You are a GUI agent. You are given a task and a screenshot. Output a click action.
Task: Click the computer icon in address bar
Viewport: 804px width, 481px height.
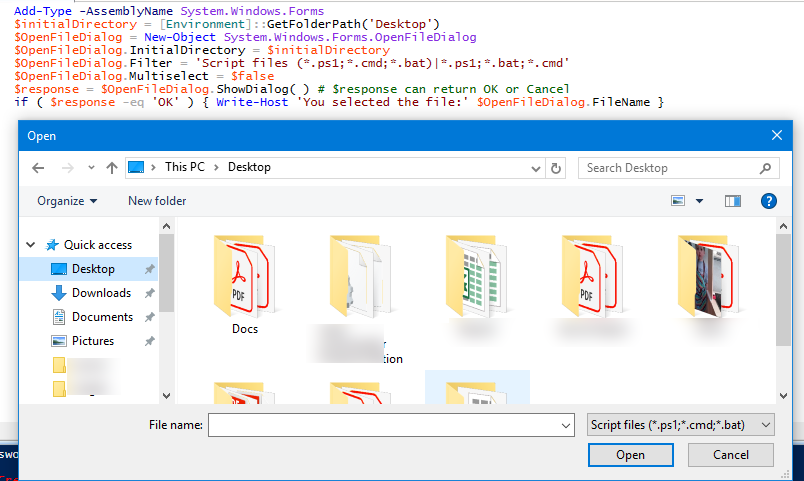136,167
